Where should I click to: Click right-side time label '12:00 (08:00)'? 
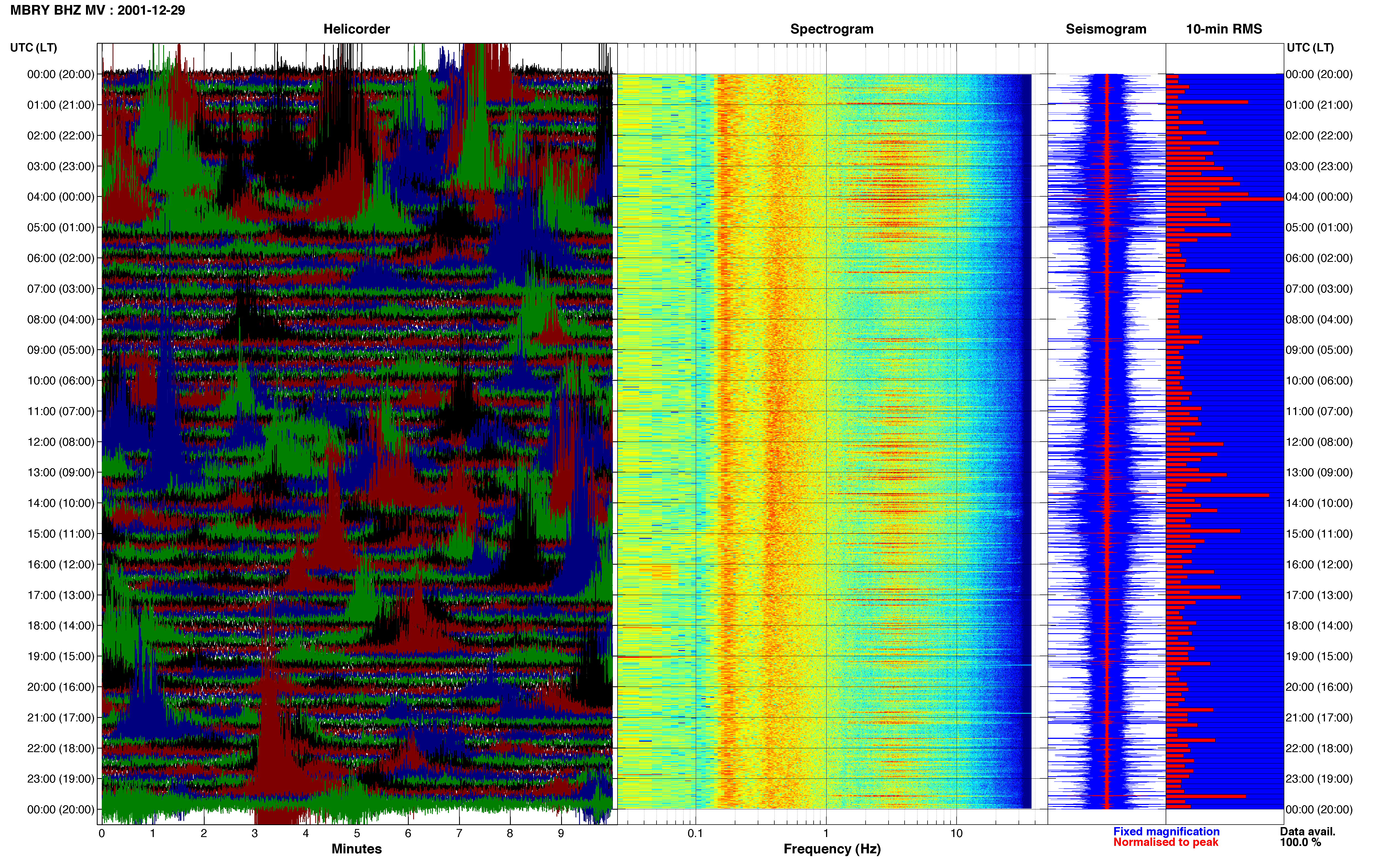(1319, 442)
